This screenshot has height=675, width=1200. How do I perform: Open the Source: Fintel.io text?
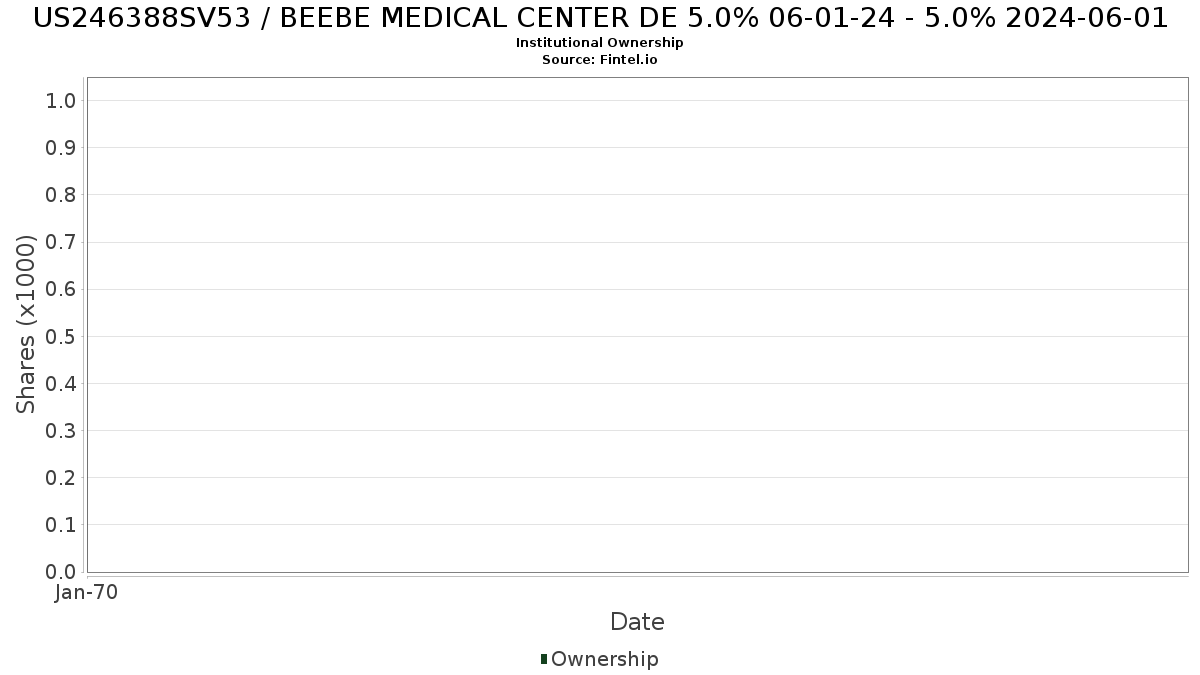(600, 60)
